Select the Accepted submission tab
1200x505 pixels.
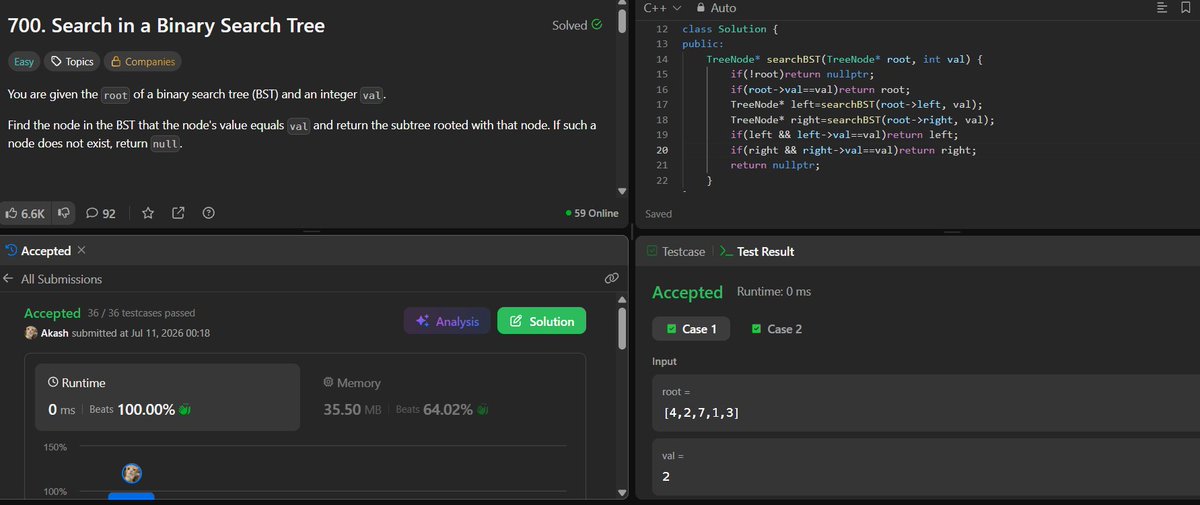tap(38, 251)
